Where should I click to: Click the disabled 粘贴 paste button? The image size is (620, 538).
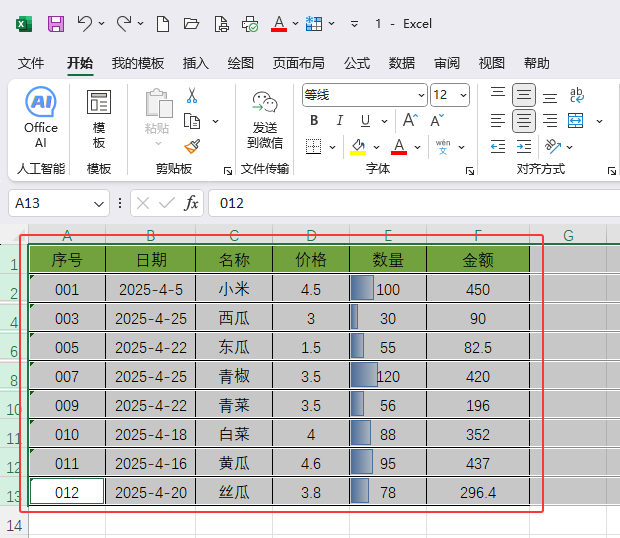[x=159, y=117]
